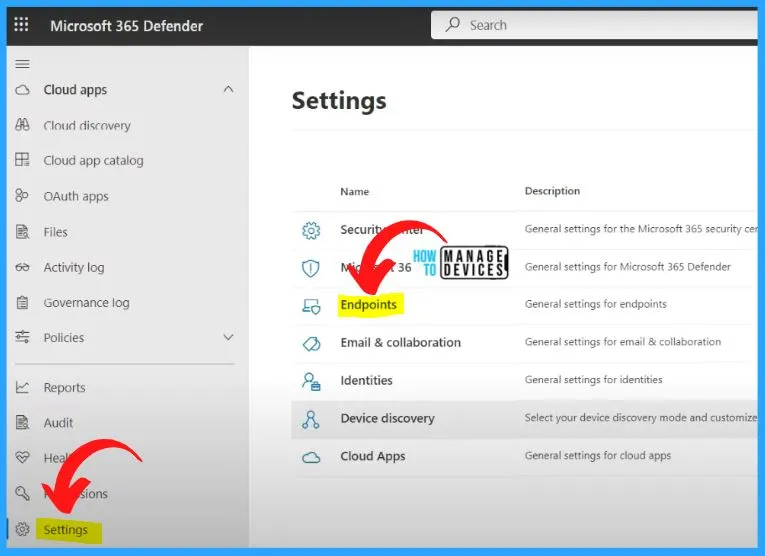Click the Cloud Apps cloud icon in table

pyautogui.click(x=311, y=457)
